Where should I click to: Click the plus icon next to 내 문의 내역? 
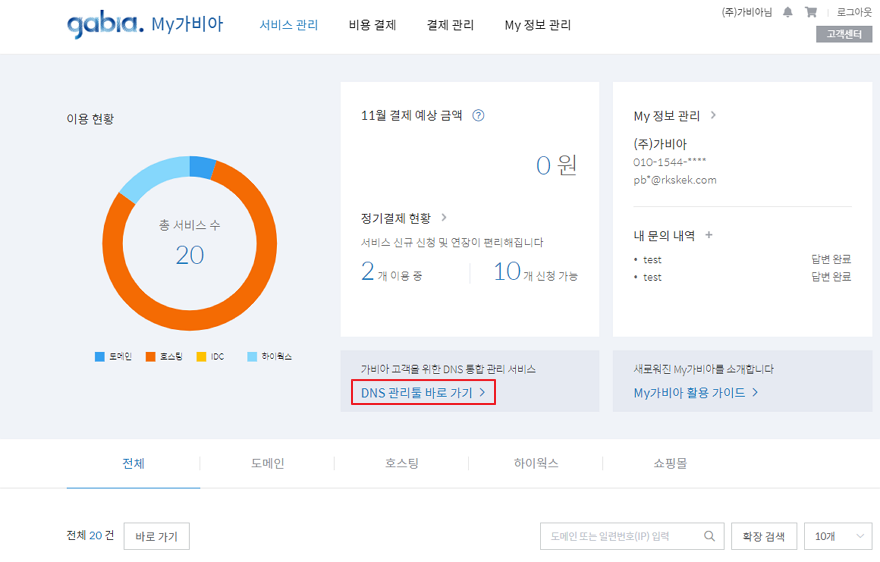[709, 235]
